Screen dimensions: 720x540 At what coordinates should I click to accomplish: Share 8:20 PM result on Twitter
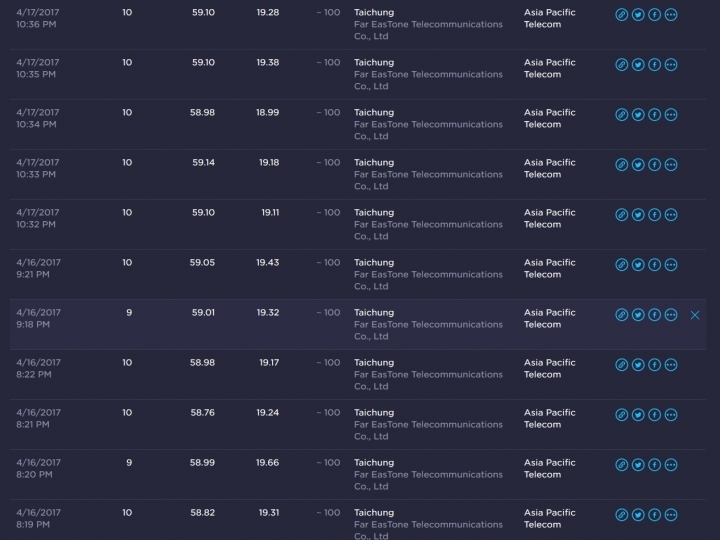click(638, 465)
